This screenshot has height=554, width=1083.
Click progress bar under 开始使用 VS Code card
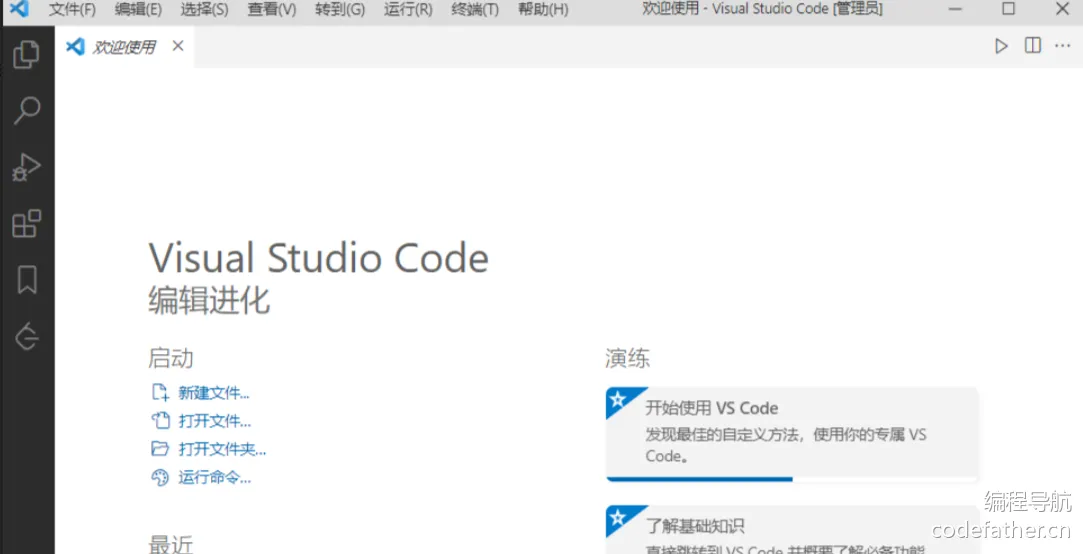point(792,479)
